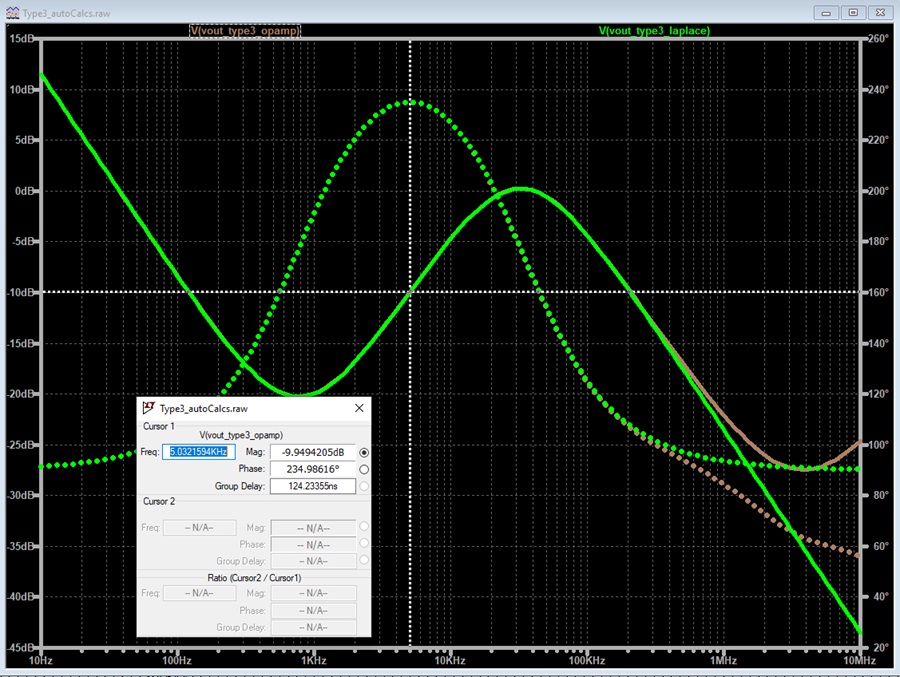Click the Cursor 1 Freq input field

[x=199, y=452]
